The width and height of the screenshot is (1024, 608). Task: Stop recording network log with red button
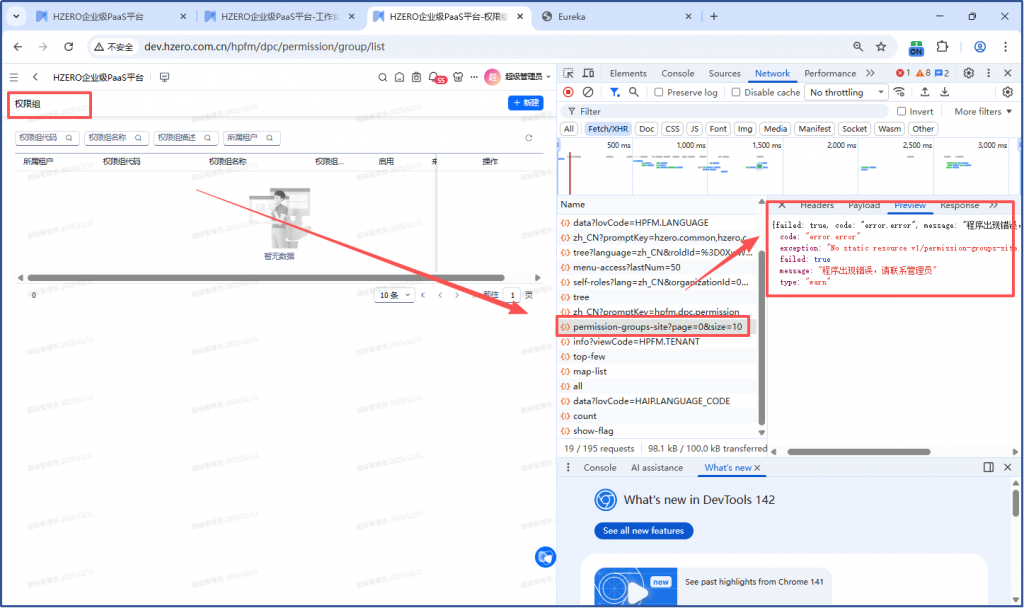pyautogui.click(x=568, y=92)
